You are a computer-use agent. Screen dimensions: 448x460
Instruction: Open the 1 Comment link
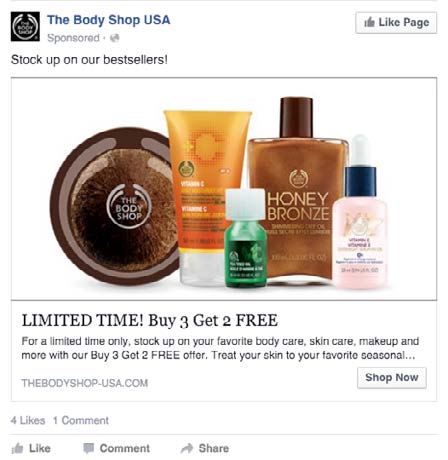tap(81, 420)
